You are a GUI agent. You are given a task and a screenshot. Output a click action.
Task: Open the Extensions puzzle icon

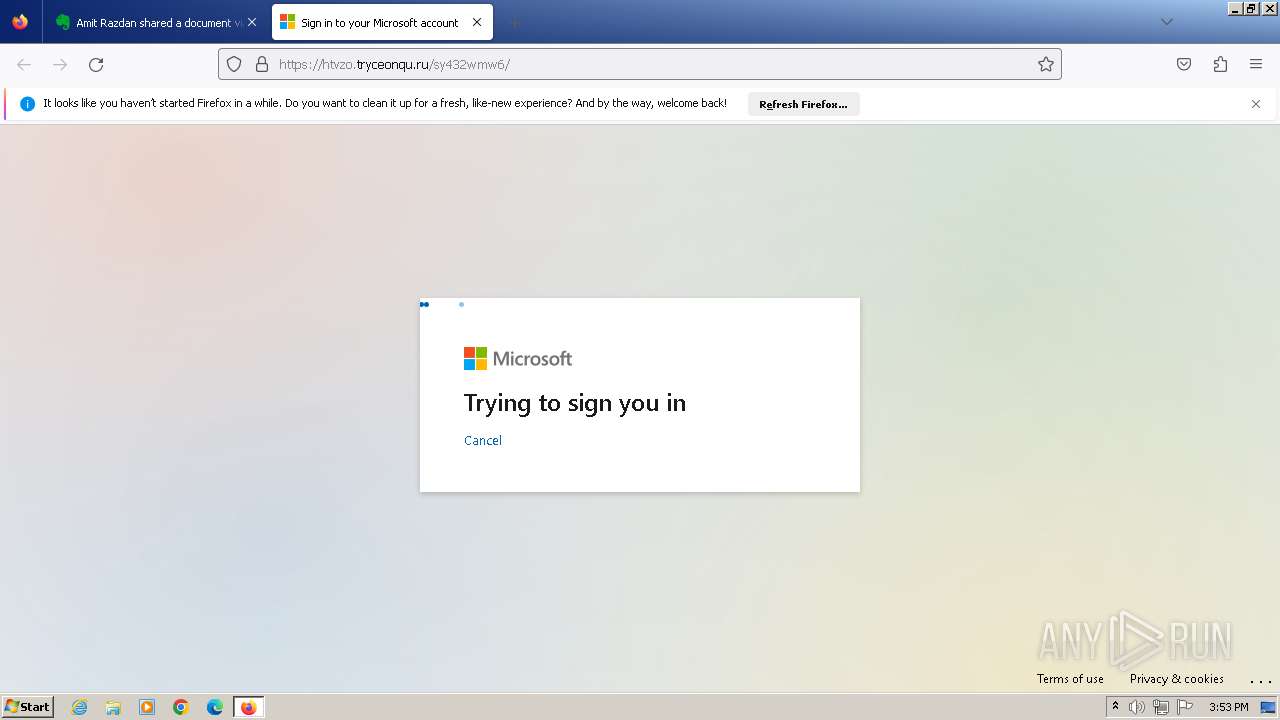(x=1220, y=64)
